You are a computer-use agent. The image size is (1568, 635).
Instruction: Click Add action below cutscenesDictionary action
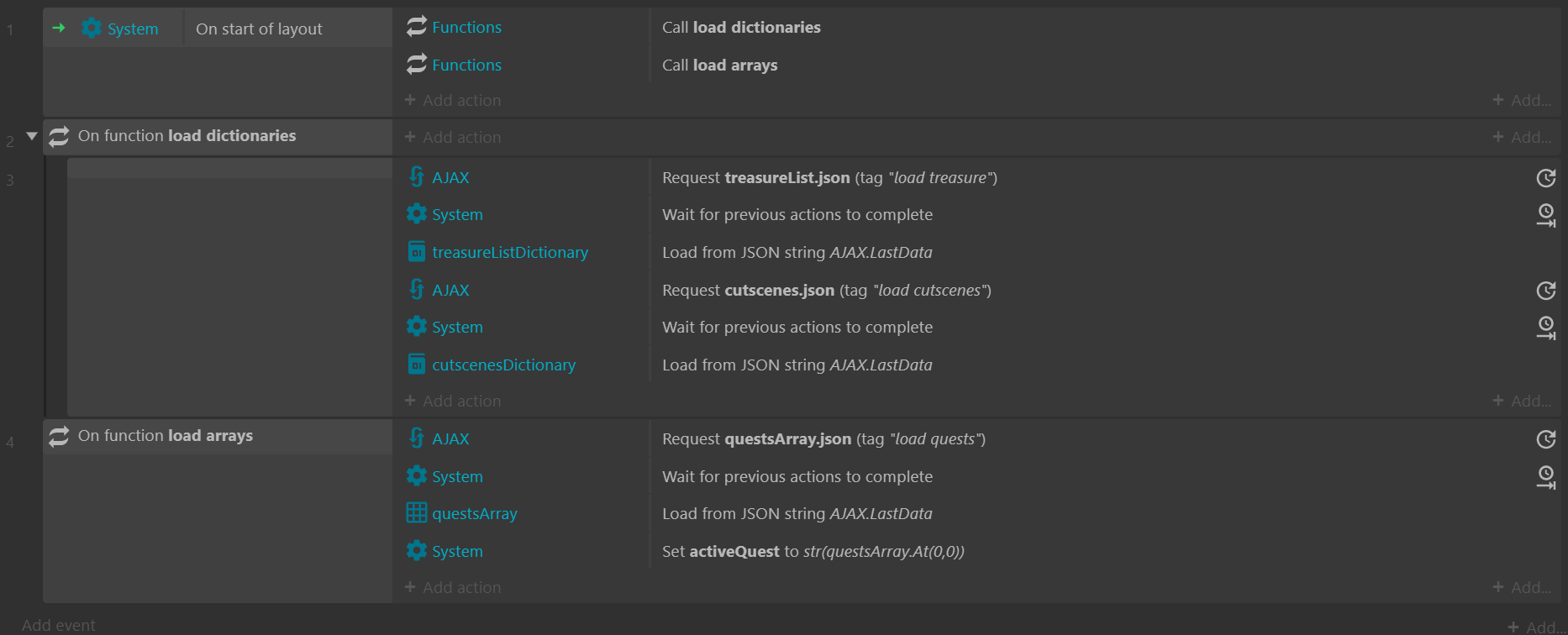click(x=453, y=401)
